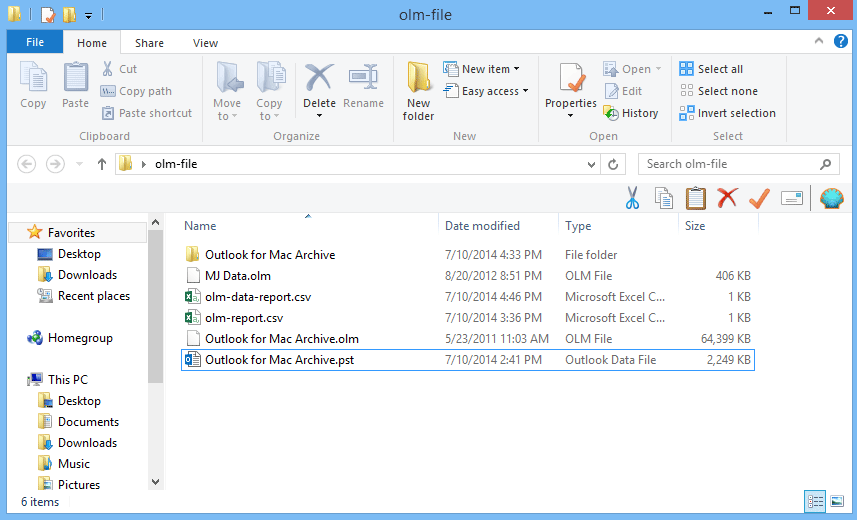This screenshot has height=520, width=857.
Task: Click the Search olm-file box
Action: 738,164
